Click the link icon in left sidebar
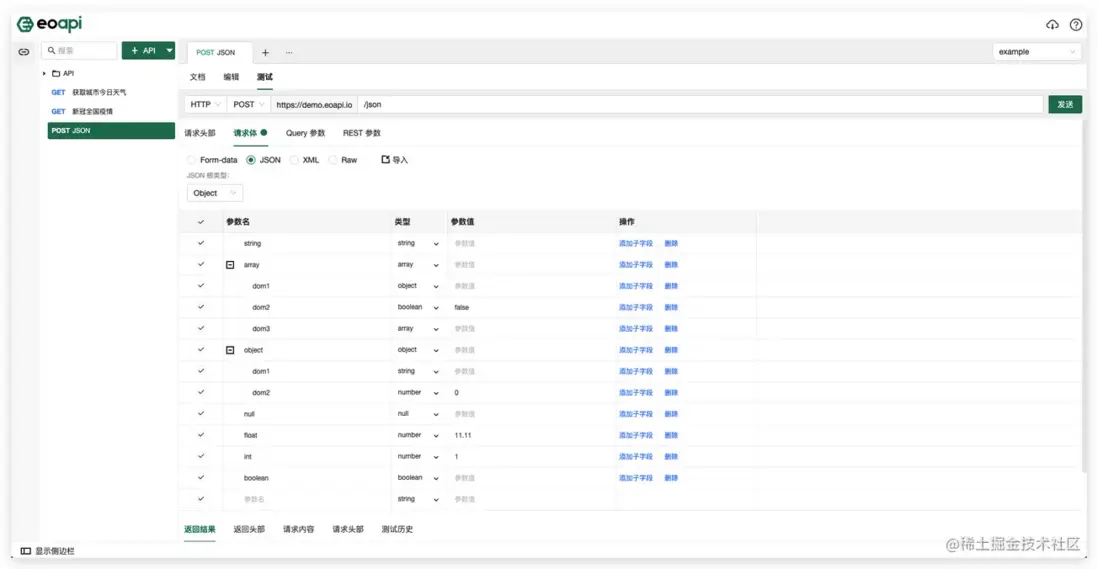The image size is (1098, 569). pyautogui.click(x=24, y=52)
